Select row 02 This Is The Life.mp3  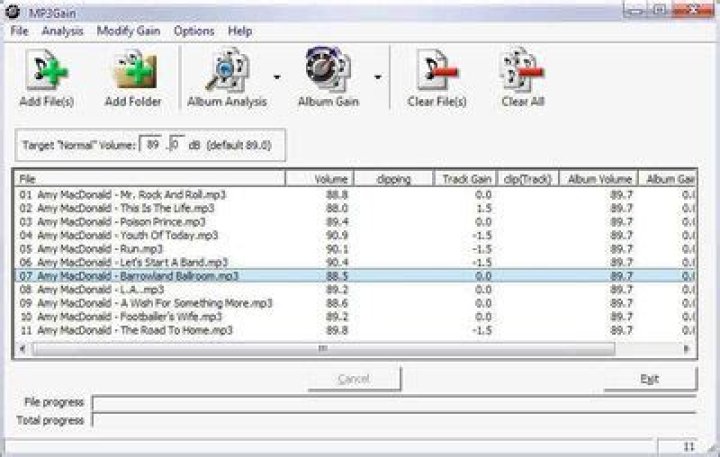[x=354, y=208]
